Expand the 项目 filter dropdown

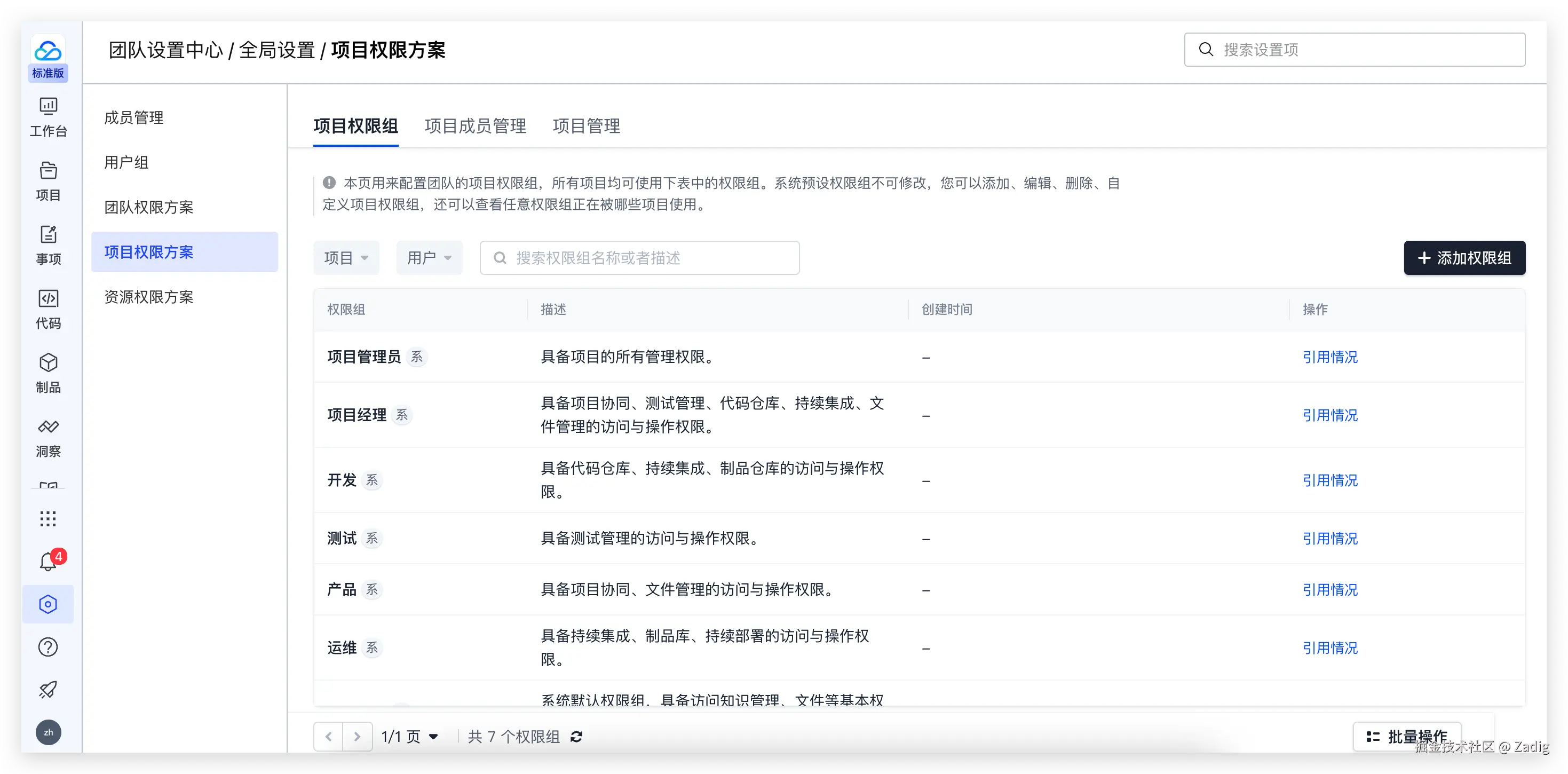(x=346, y=258)
